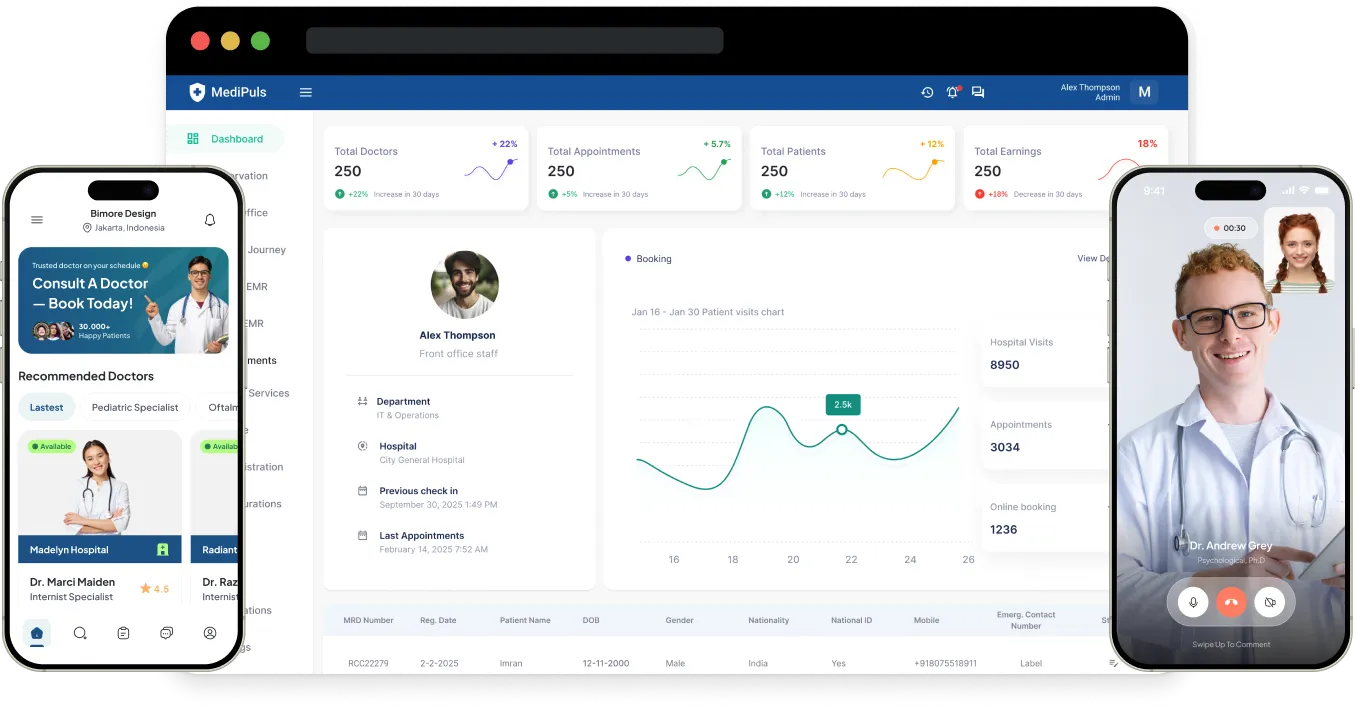Image resolution: width=1355 pixels, height=707 pixels.
Task: Mute the microphone in the video call
Action: tap(1192, 602)
